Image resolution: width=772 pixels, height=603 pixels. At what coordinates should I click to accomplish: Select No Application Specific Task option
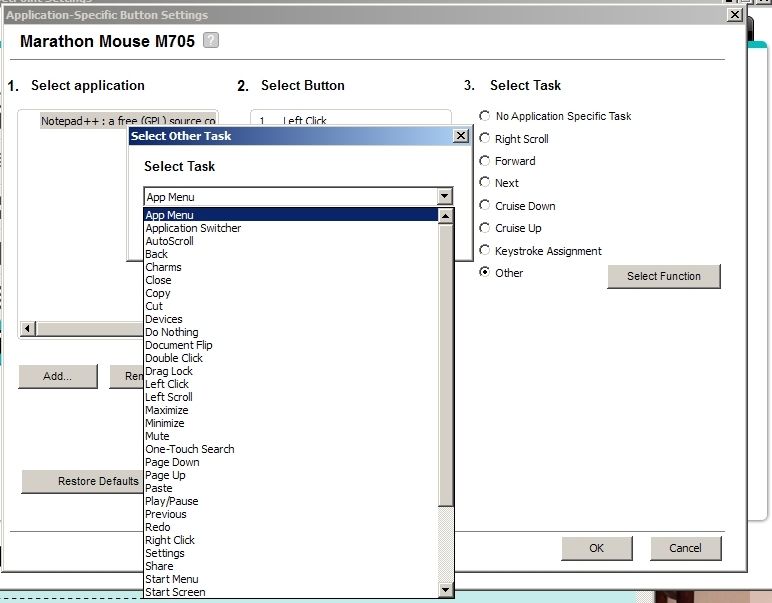pos(484,116)
